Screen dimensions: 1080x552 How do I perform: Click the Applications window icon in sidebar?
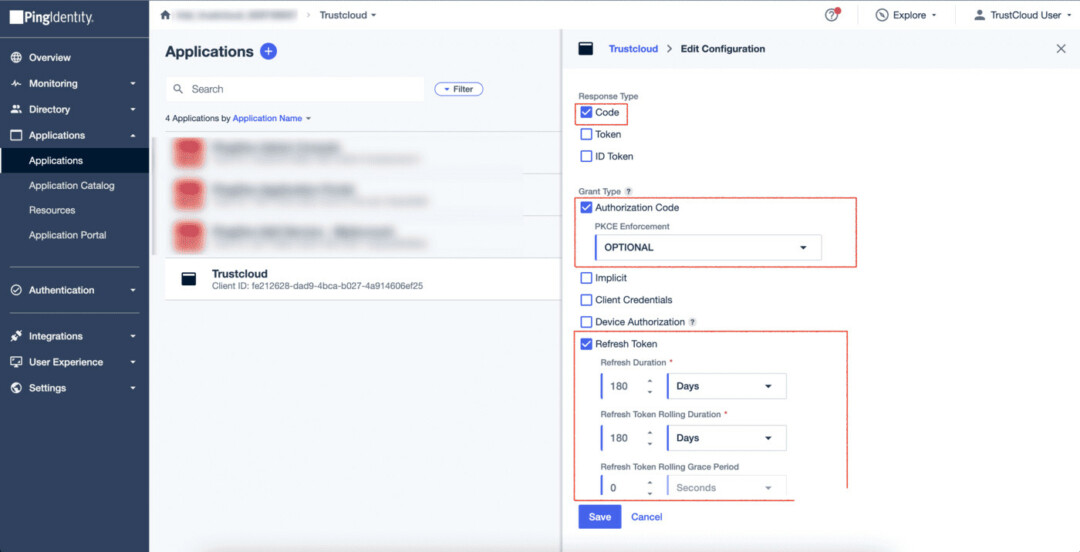coord(17,135)
